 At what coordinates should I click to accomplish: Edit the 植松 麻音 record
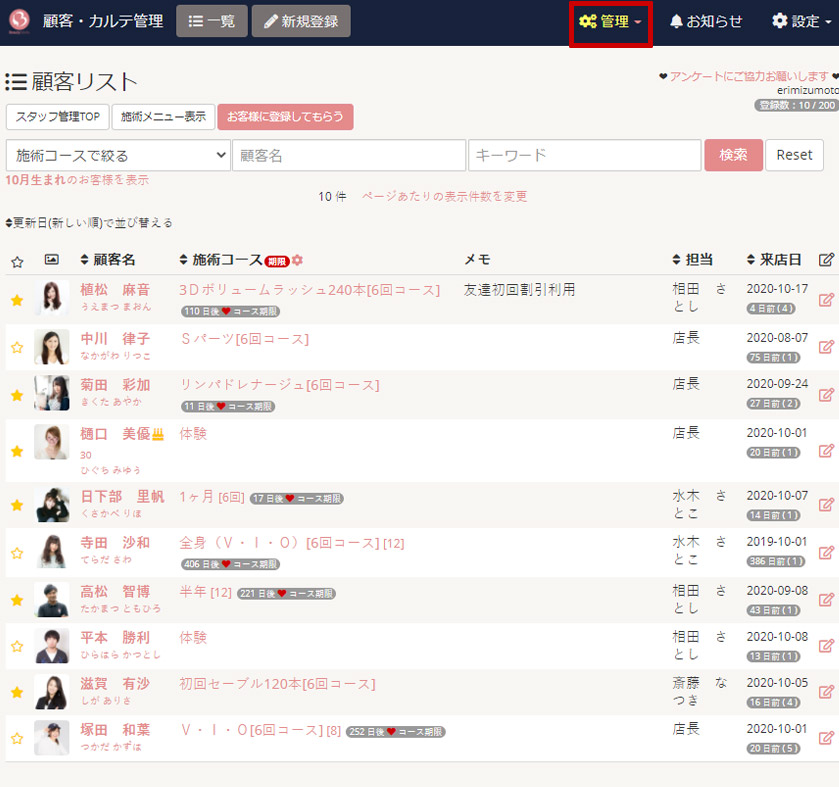pos(826,300)
